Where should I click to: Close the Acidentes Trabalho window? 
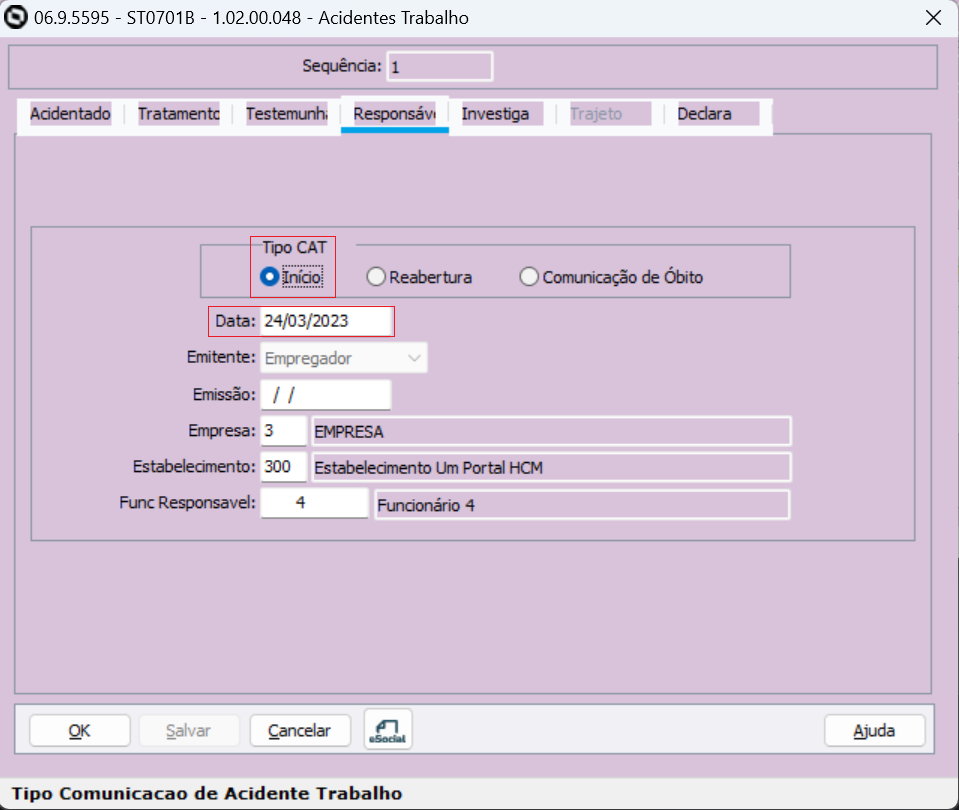click(x=933, y=18)
